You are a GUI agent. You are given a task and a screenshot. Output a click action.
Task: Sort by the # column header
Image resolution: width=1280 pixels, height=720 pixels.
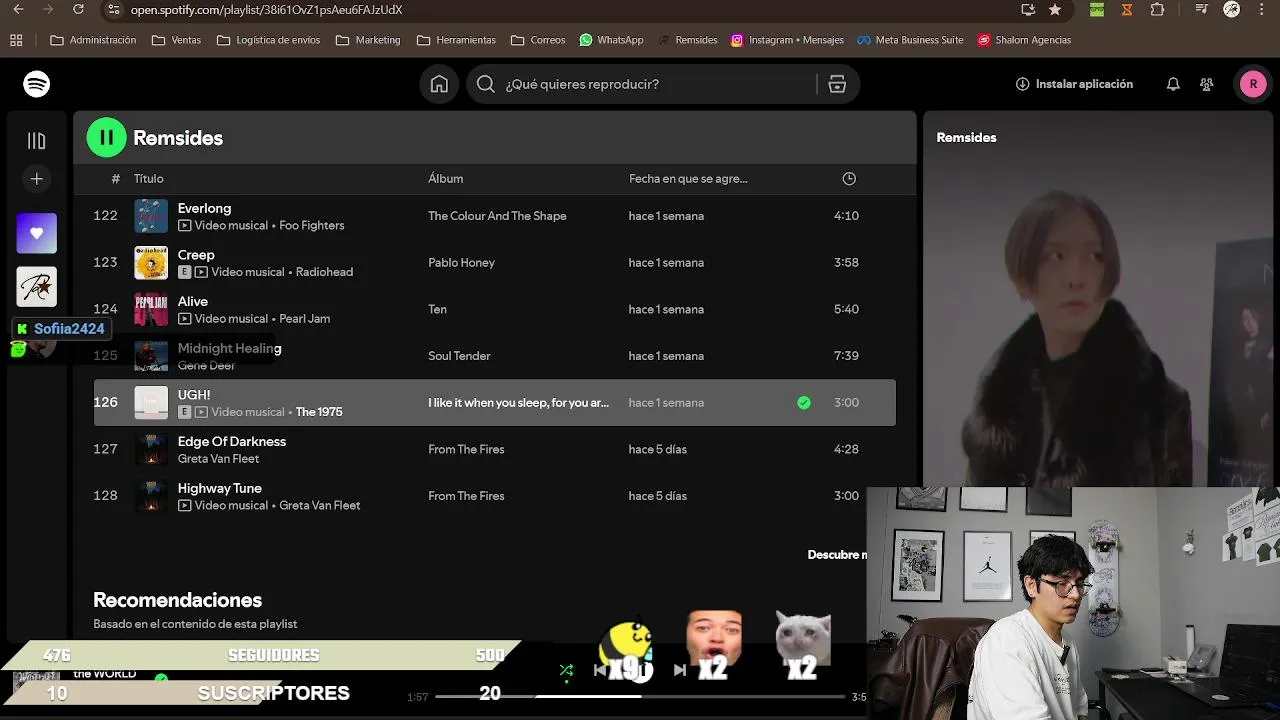pyautogui.click(x=116, y=179)
